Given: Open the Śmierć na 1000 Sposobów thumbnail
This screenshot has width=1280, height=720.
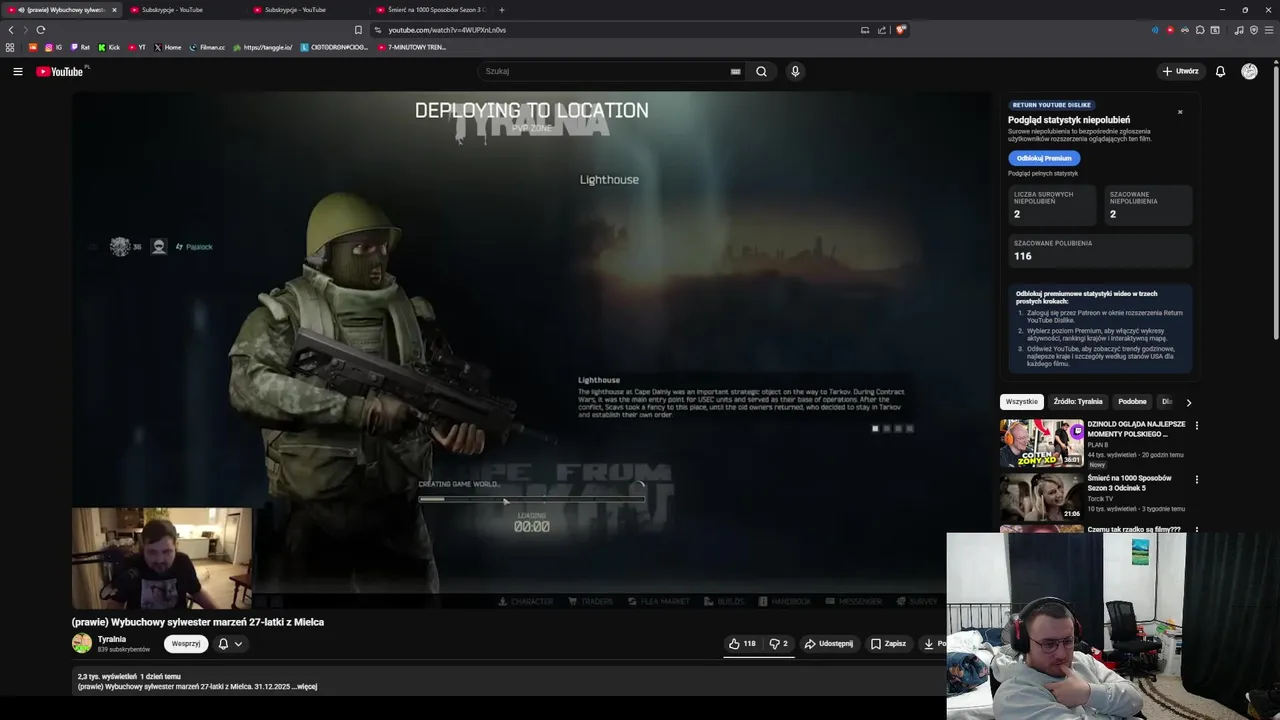Looking at the screenshot, I should point(1042,497).
